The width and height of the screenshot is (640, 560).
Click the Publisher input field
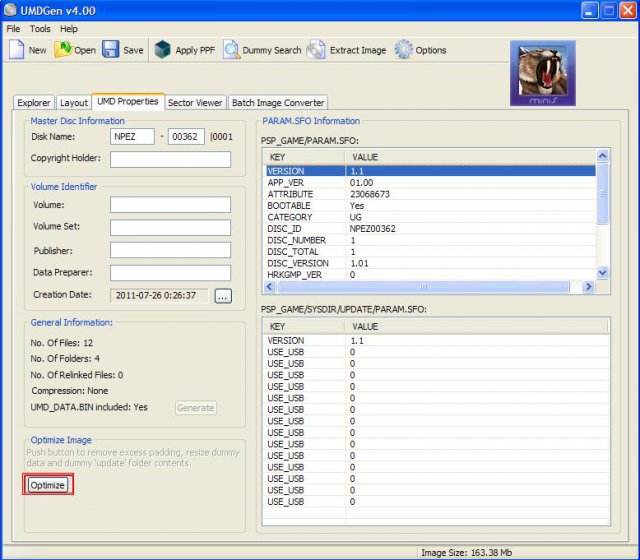click(x=170, y=250)
